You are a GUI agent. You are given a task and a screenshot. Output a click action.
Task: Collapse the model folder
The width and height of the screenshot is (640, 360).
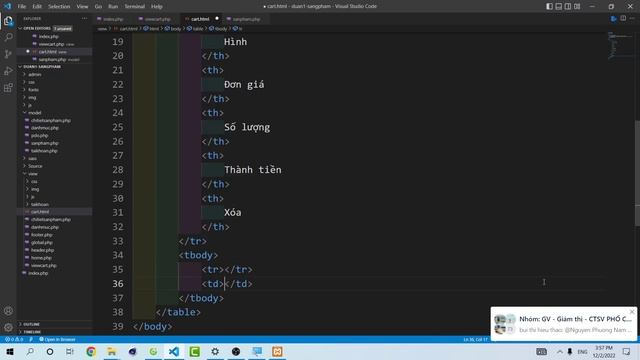click(x=34, y=113)
